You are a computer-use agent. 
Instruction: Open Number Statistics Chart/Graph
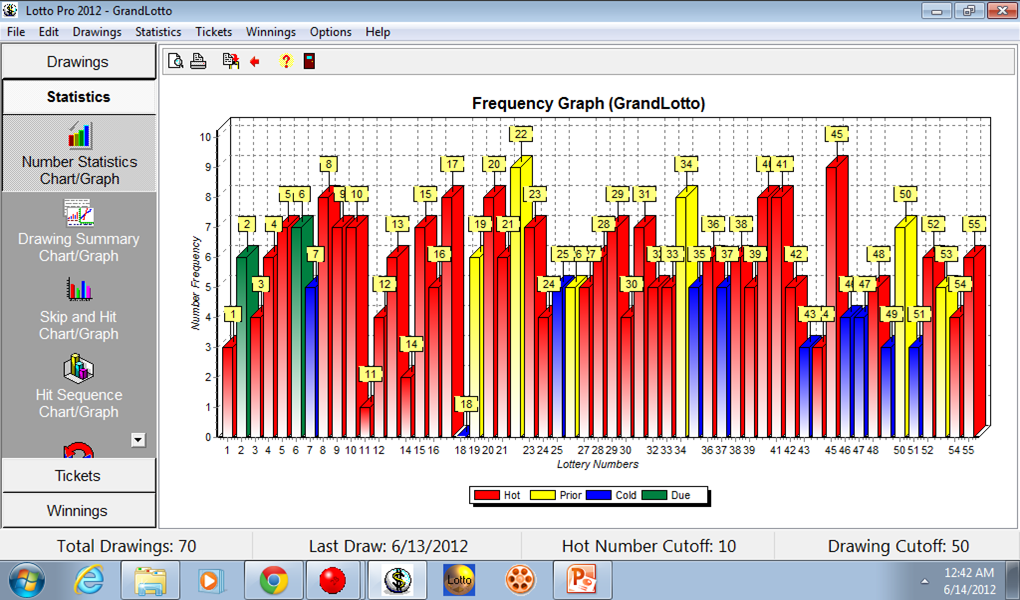pyautogui.click(x=79, y=154)
